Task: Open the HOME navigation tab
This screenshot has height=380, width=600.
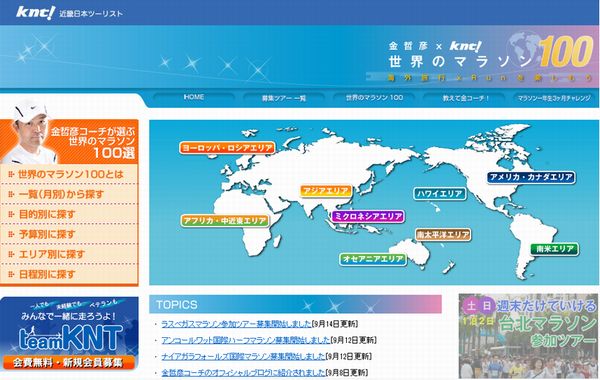Action: [193, 97]
